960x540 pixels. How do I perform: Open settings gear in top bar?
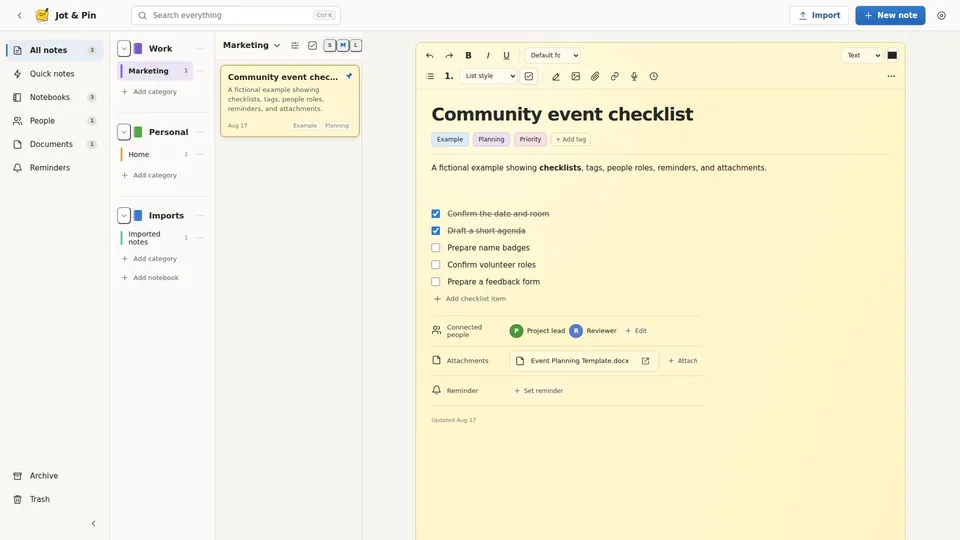click(942, 15)
